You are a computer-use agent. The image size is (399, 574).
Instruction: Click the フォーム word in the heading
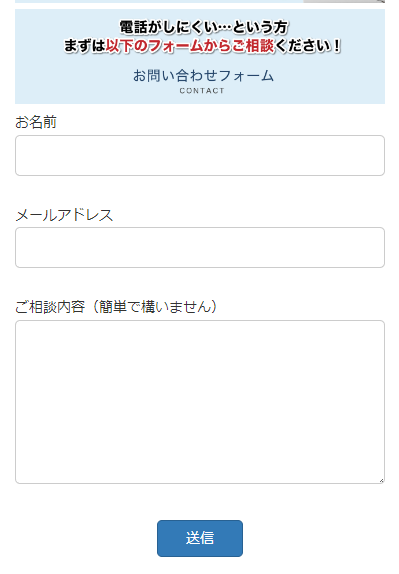[x=246, y=76]
